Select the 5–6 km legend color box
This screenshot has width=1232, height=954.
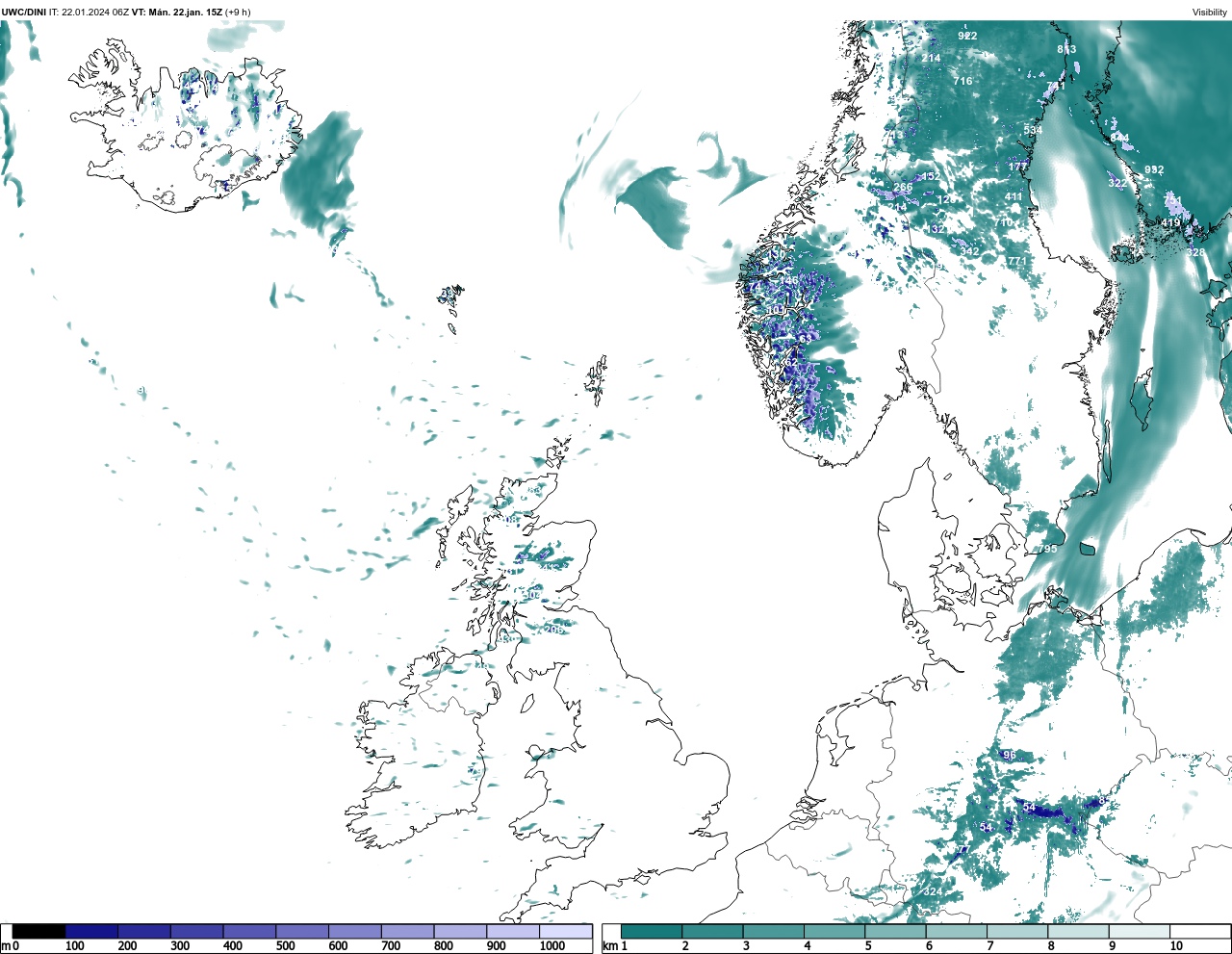coord(895,931)
